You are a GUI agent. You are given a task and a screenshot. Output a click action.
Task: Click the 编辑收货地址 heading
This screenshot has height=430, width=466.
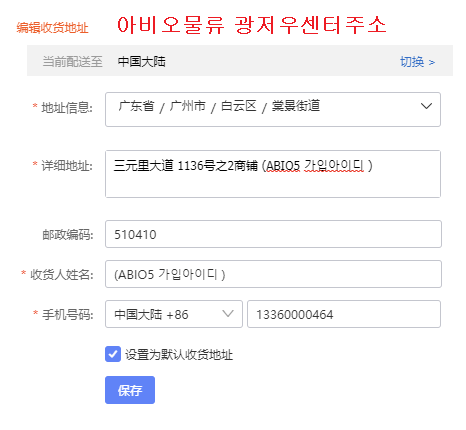pyautogui.click(x=52, y=28)
